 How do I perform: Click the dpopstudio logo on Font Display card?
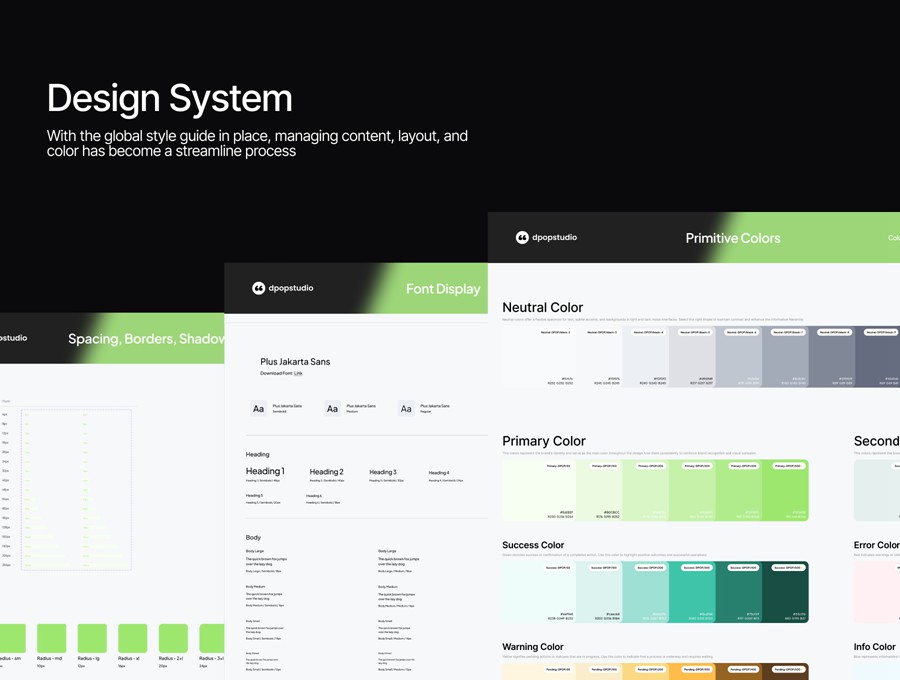pyautogui.click(x=258, y=288)
